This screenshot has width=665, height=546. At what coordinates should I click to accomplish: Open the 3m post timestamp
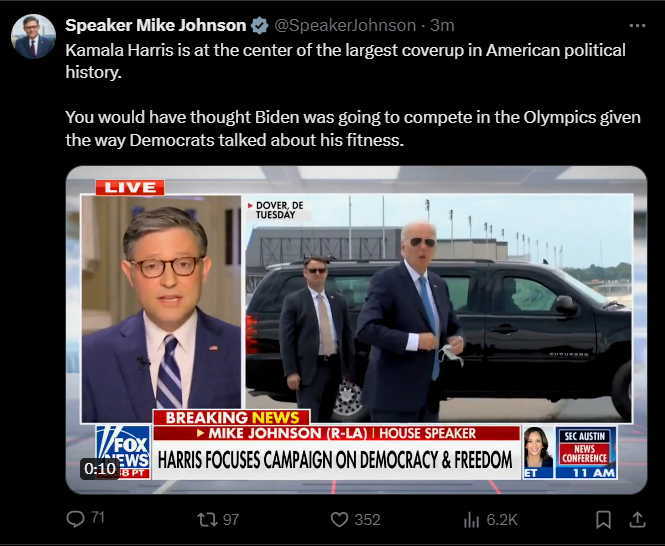click(x=442, y=25)
